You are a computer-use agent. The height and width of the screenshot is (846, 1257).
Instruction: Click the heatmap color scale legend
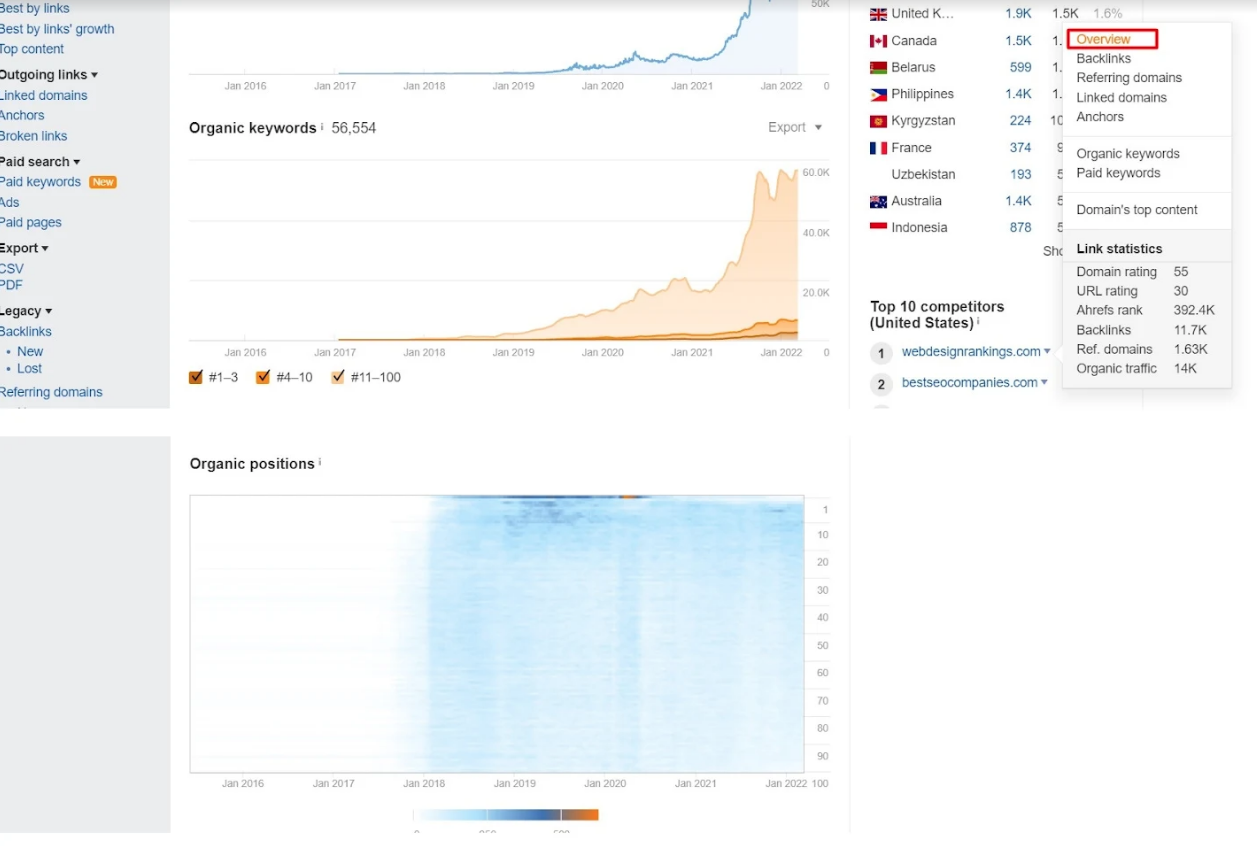(506, 815)
